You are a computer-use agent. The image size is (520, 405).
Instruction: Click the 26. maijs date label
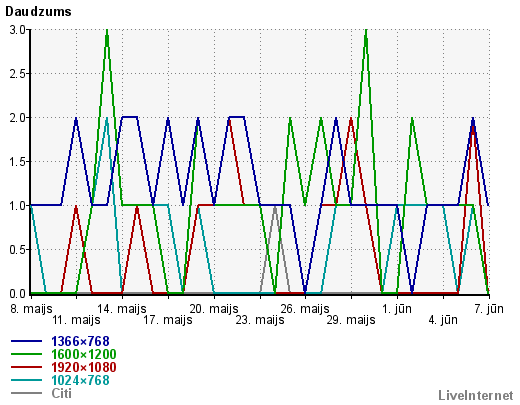pyautogui.click(x=305, y=309)
